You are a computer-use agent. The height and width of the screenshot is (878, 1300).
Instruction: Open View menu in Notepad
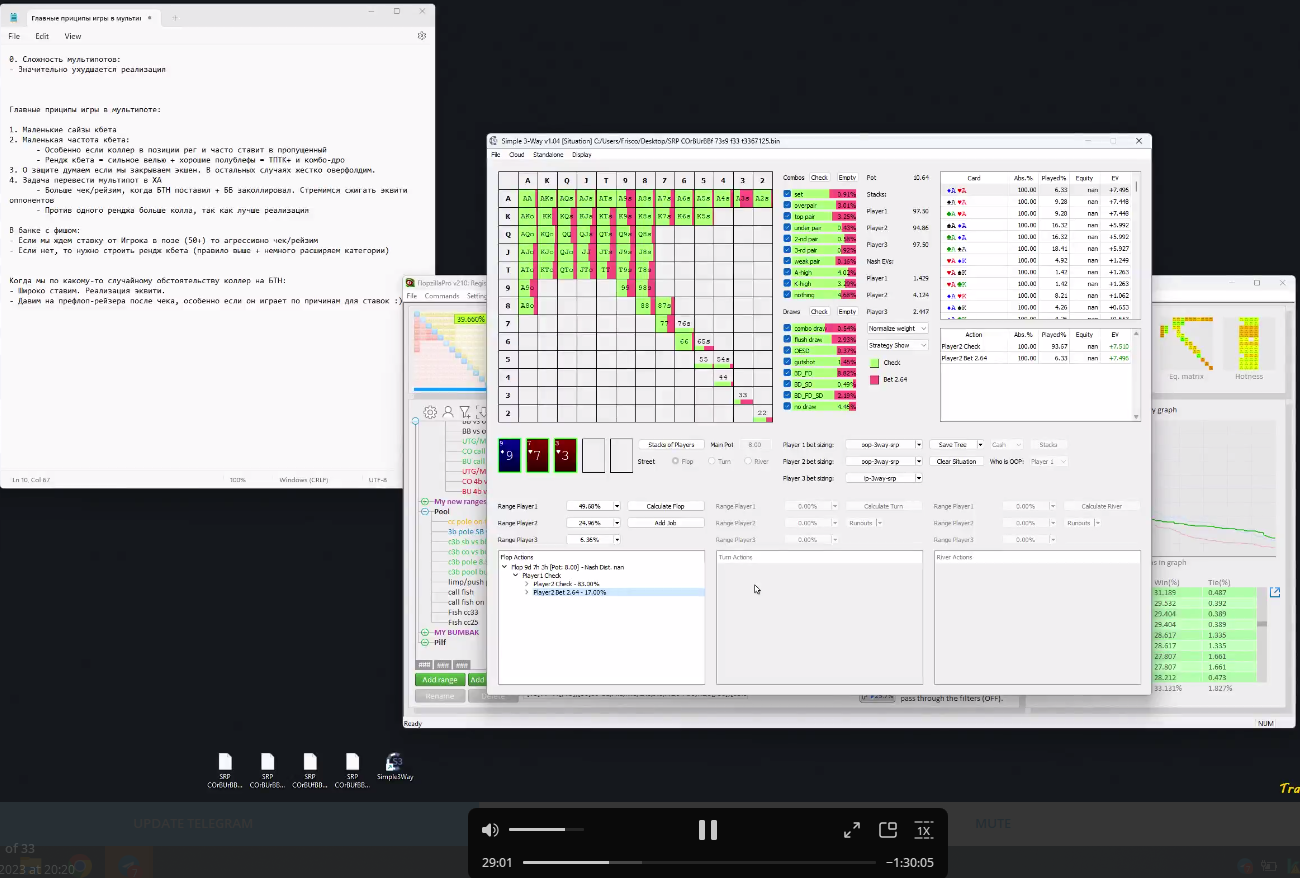(x=73, y=36)
